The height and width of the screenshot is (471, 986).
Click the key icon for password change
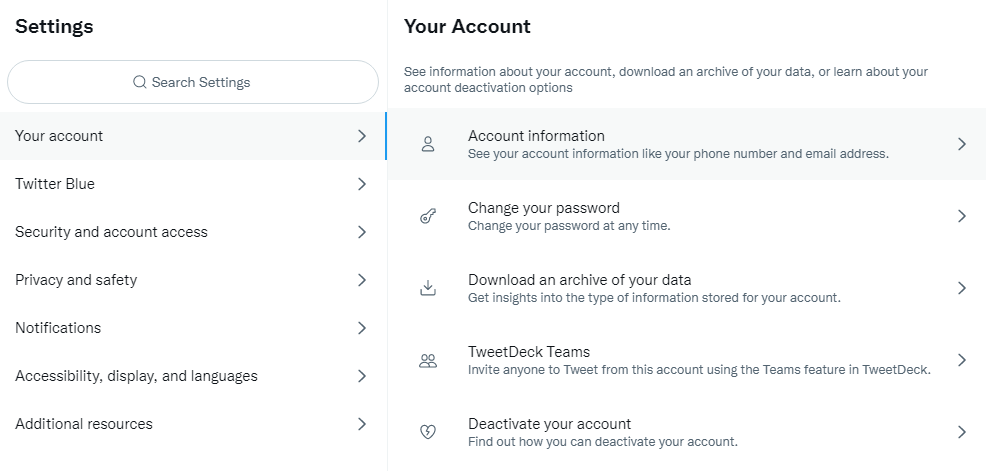tap(428, 216)
